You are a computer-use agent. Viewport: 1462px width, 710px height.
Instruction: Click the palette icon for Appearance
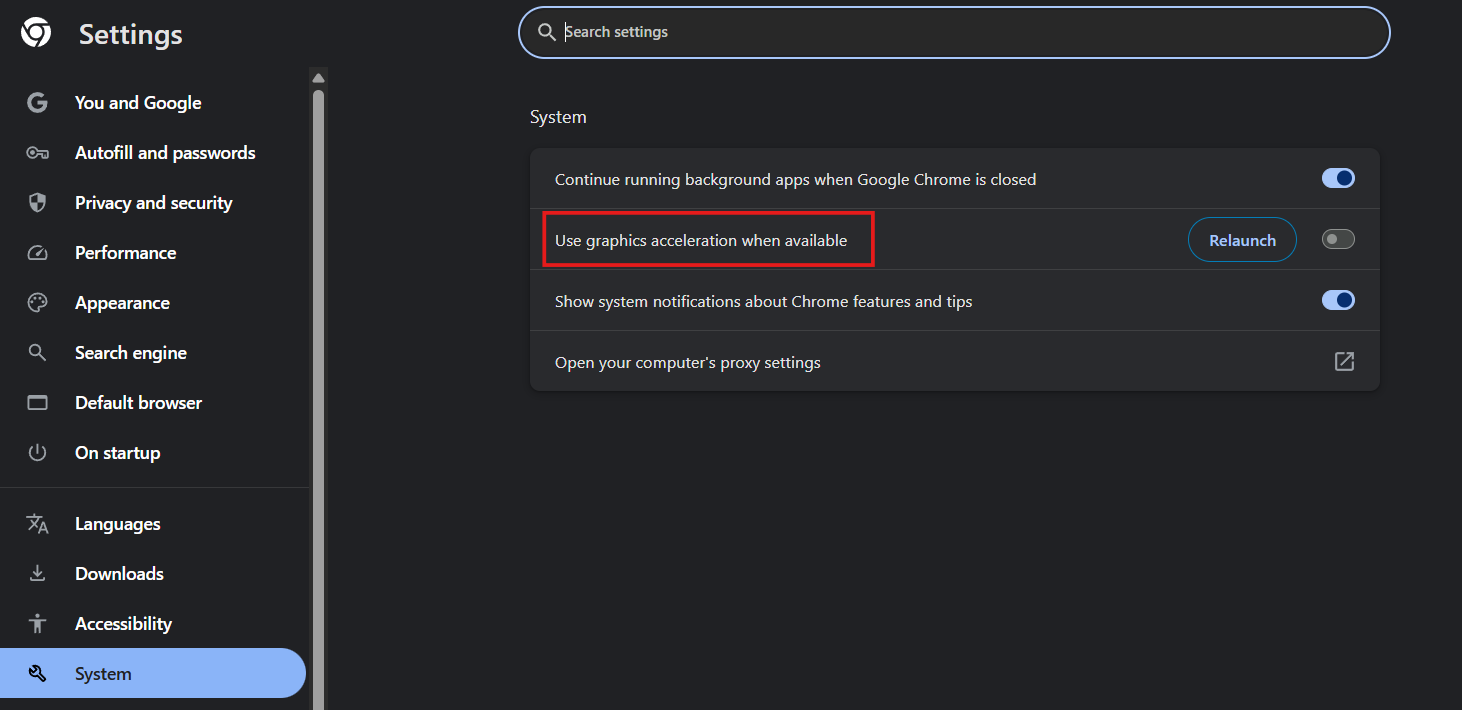click(37, 303)
